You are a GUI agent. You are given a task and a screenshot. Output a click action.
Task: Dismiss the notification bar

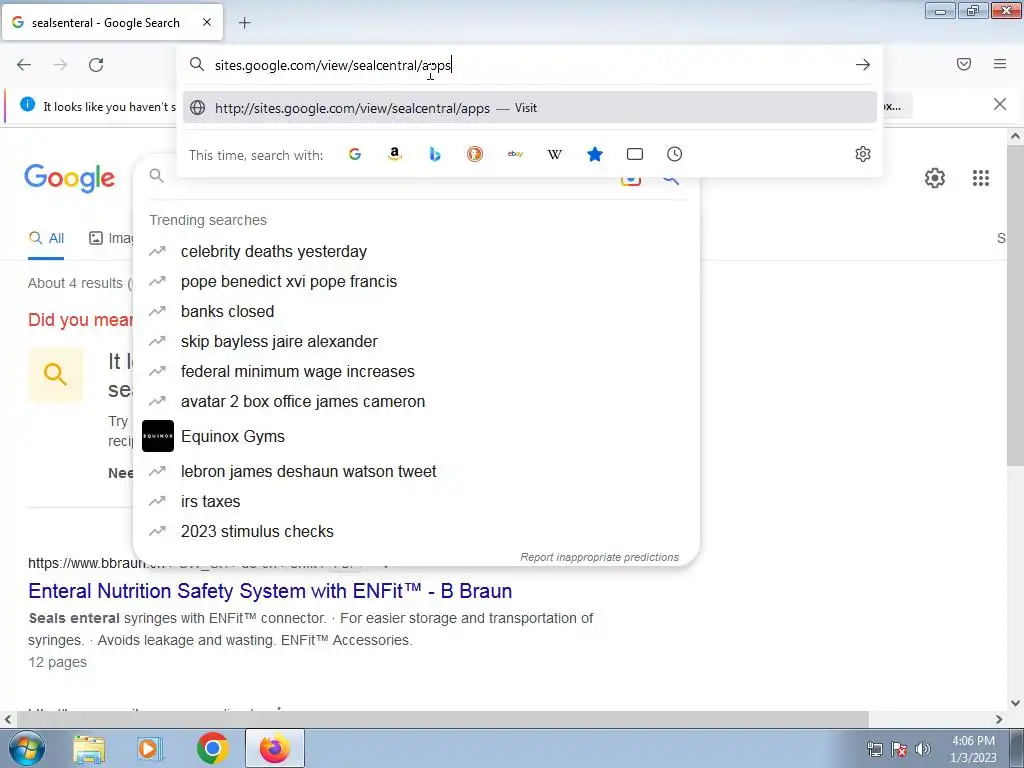click(999, 104)
